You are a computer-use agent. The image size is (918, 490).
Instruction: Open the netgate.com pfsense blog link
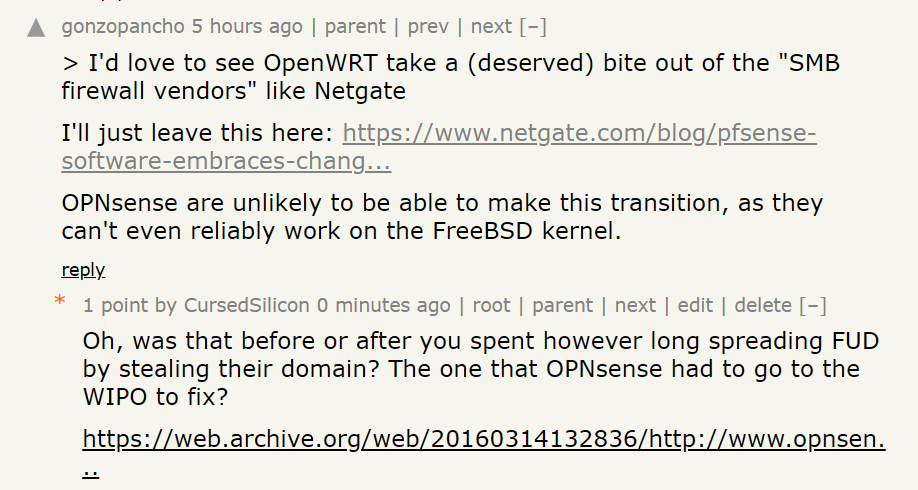click(x=439, y=146)
